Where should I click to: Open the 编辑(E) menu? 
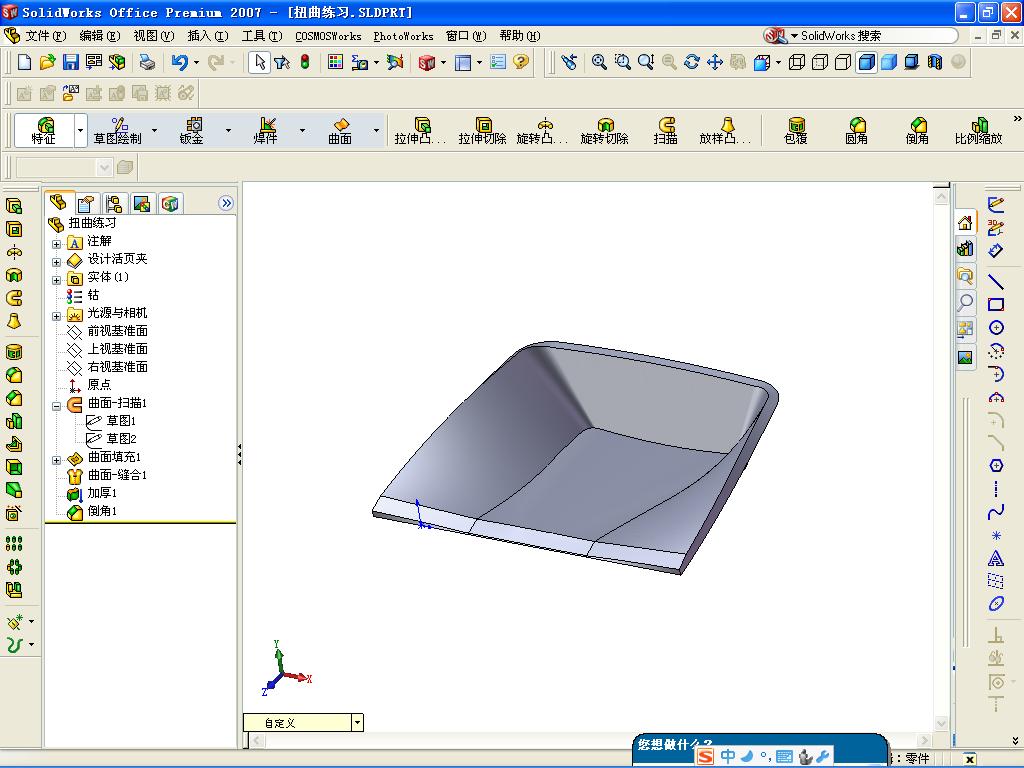100,36
